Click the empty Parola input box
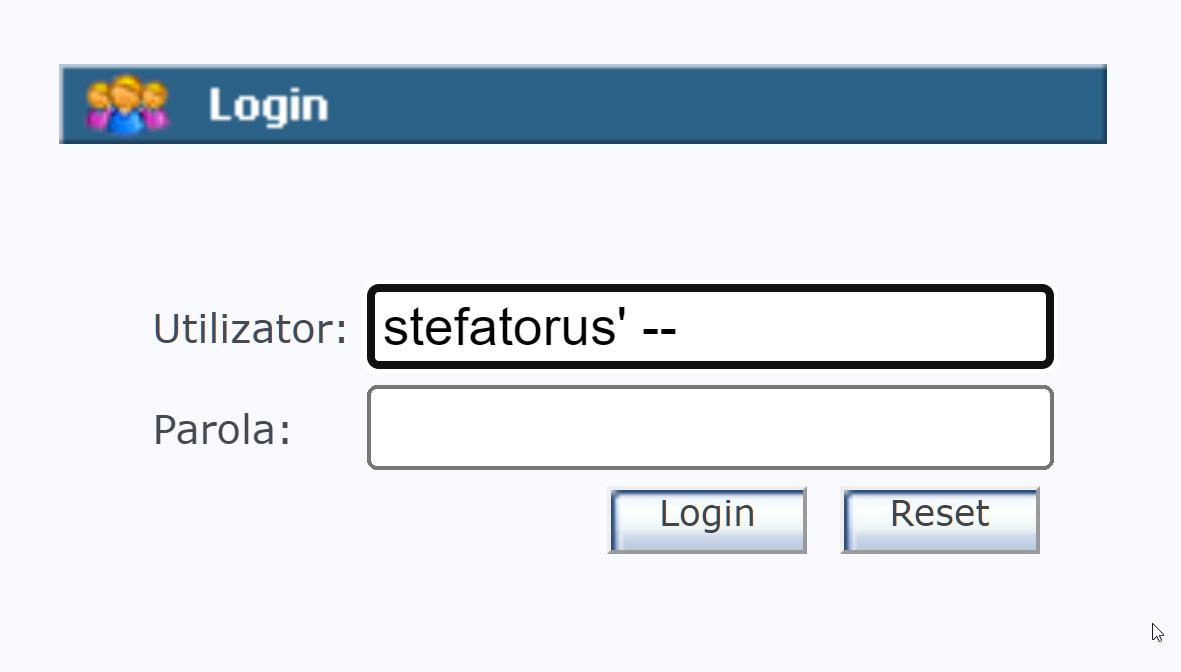 pyautogui.click(x=710, y=427)
